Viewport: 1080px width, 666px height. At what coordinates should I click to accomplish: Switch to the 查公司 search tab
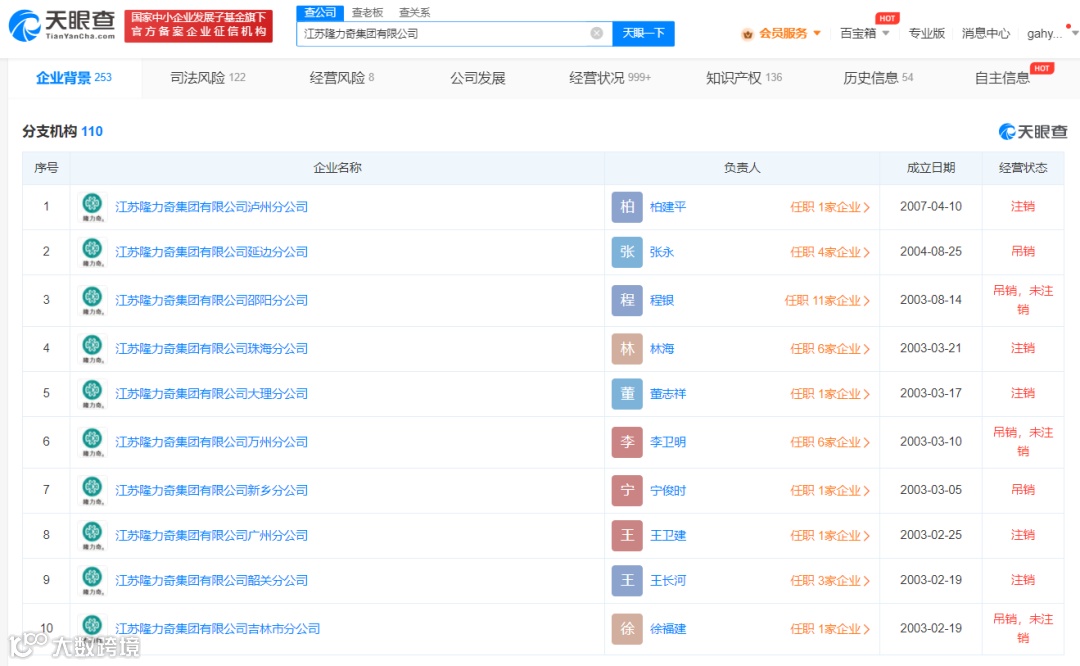click(x=320, y=12)
